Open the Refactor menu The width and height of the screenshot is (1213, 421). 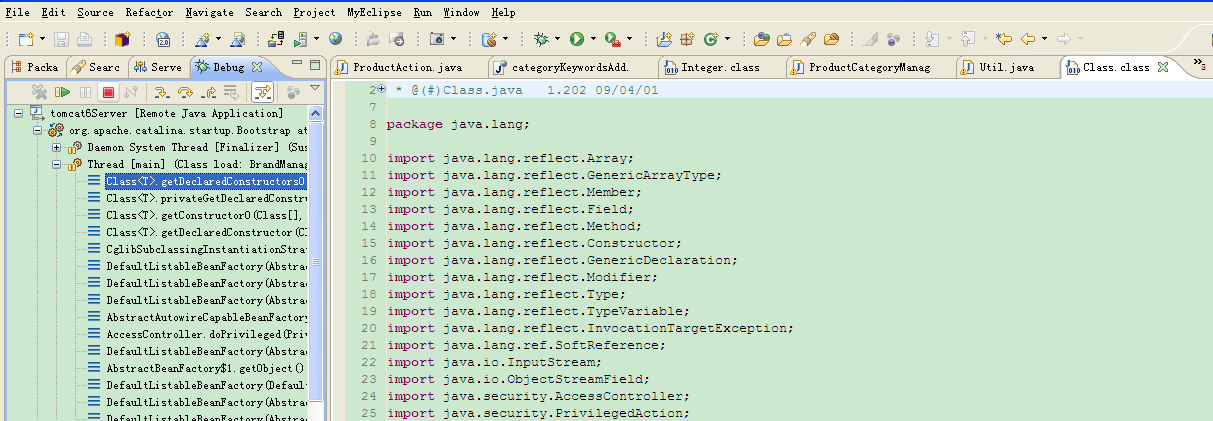point(148,12)
